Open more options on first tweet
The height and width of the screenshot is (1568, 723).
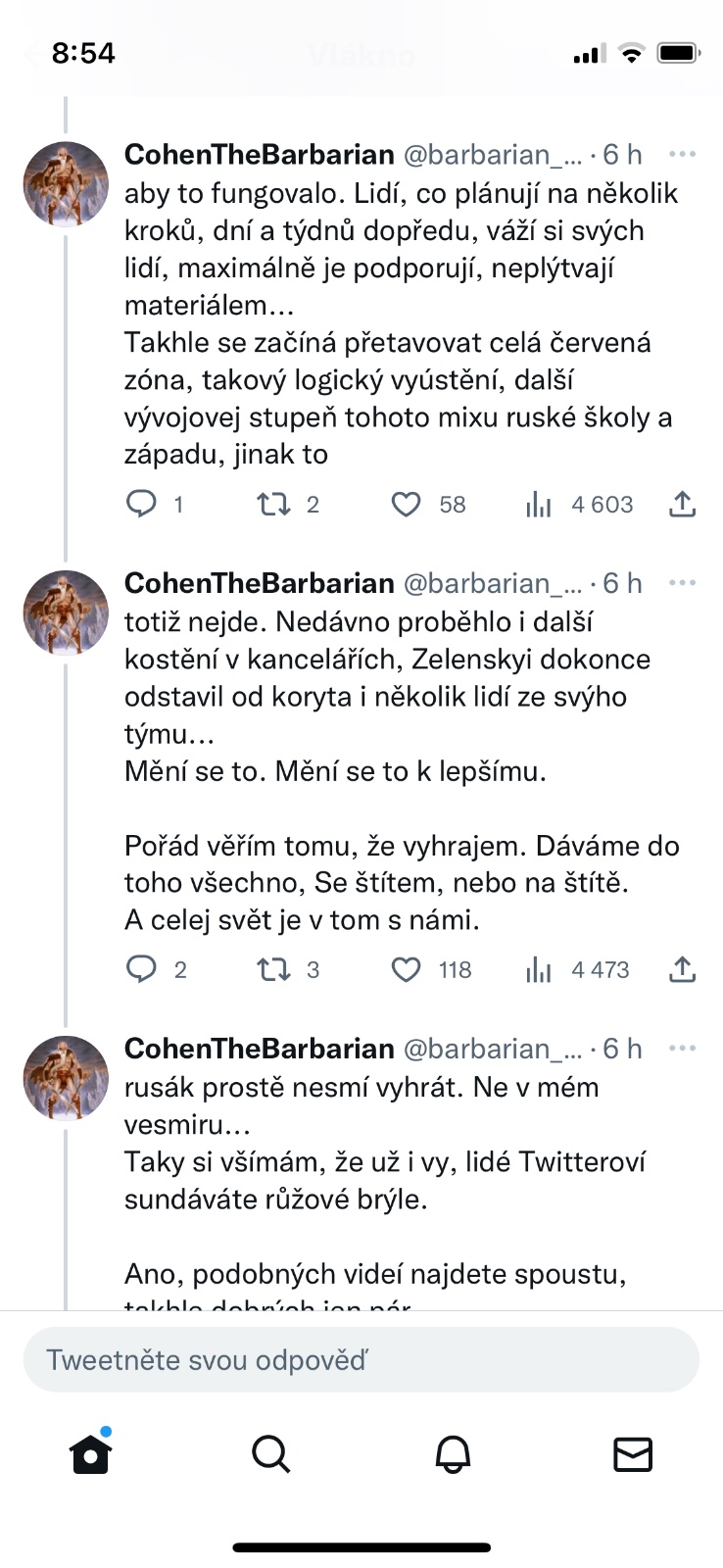[x=682, y=154]
